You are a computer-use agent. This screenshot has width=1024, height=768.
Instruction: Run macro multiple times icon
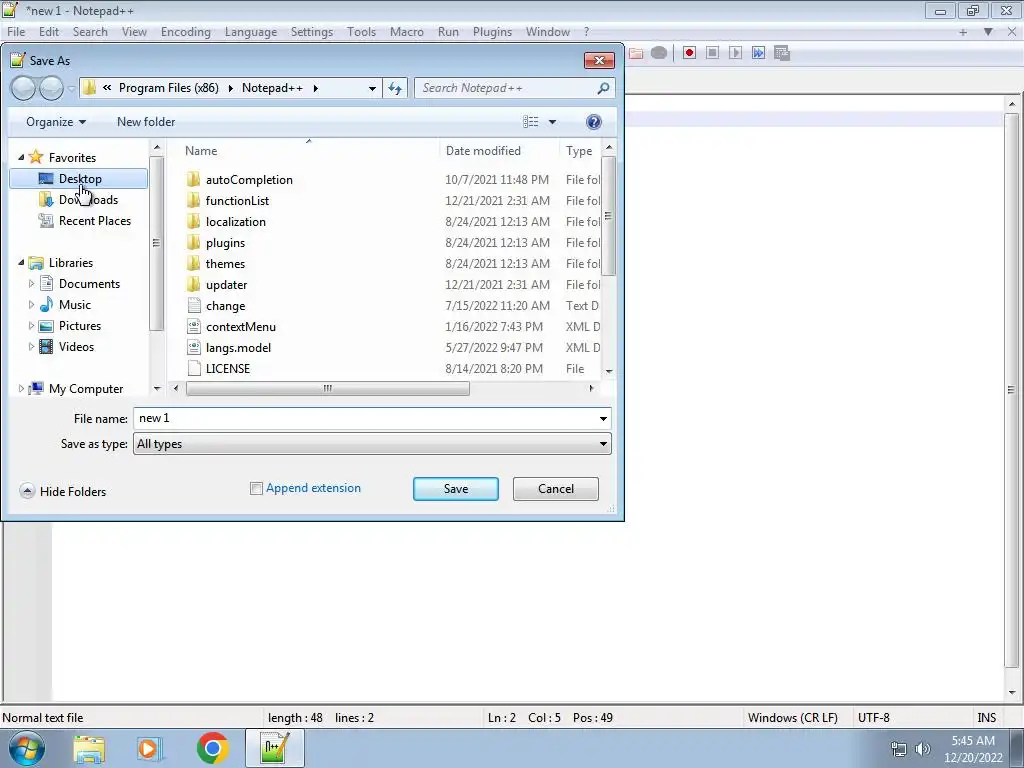click(758, 53)
